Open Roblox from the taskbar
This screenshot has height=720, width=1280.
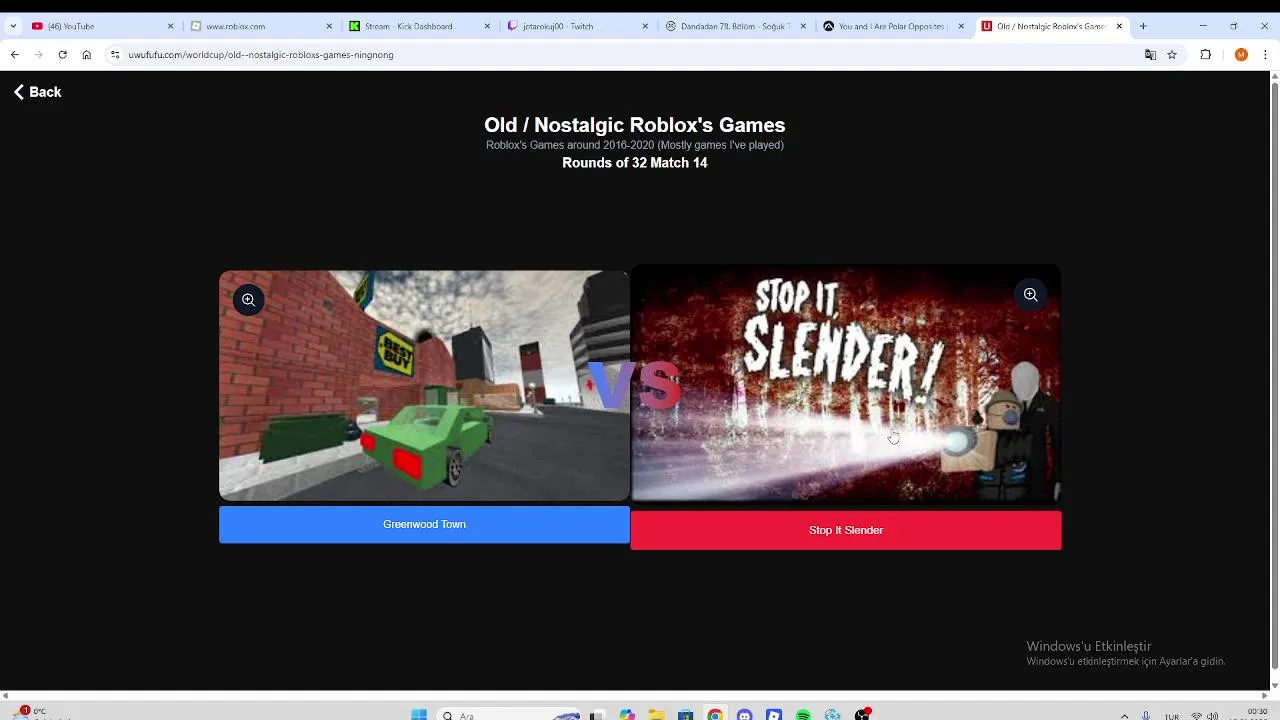pyautogui.click(x=773, y=715)
